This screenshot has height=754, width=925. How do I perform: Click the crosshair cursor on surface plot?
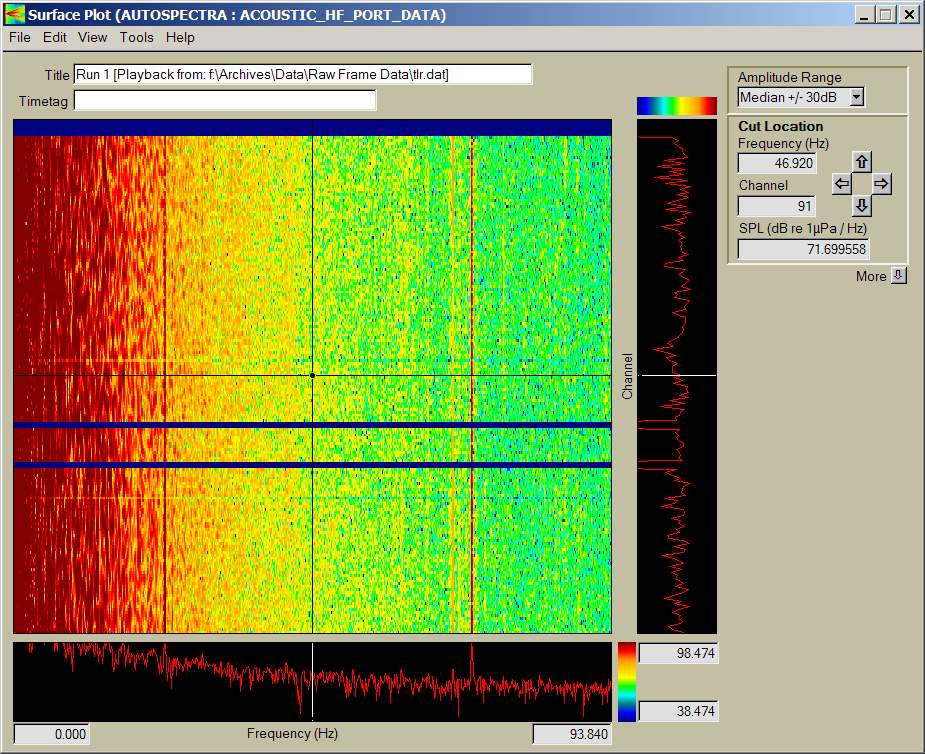(312, 375)
